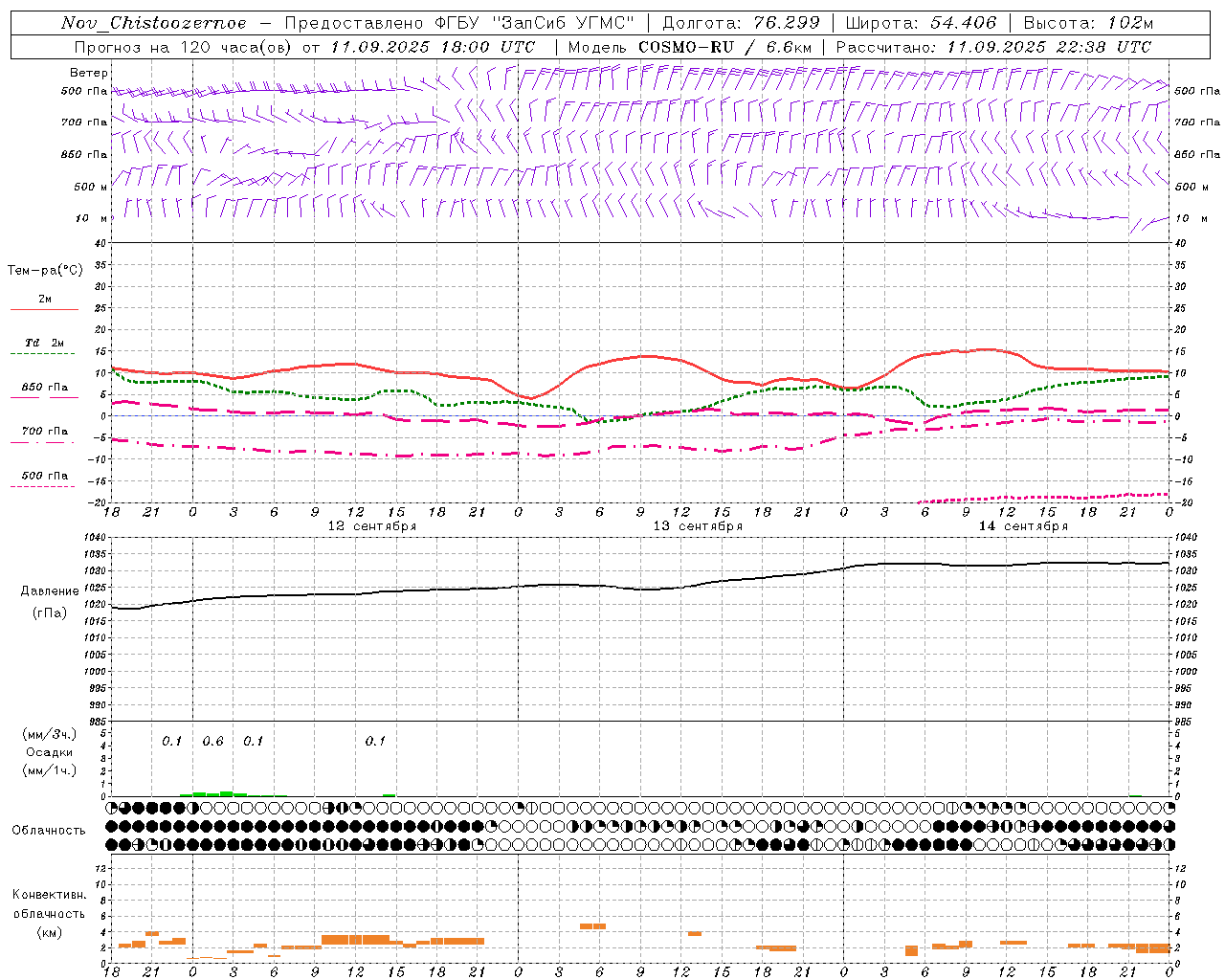The image size is (1225, 980).
Task: Click the elevation label Высота: 102м
Action: pyautogui.click(x=1088, y=23)
